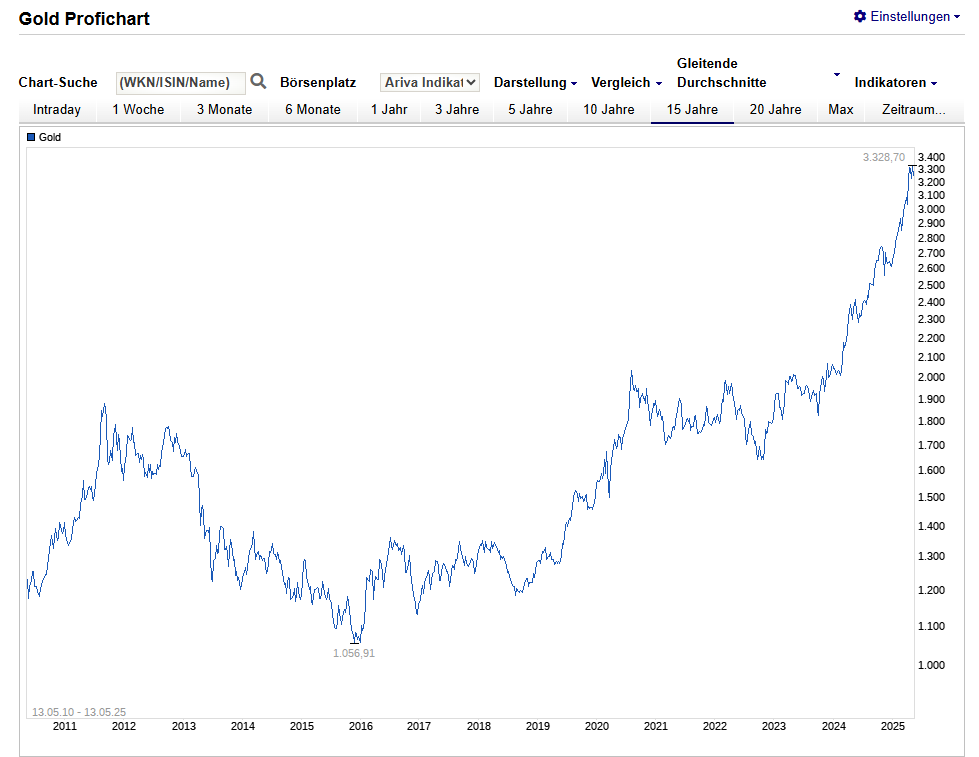Show the Max time range
The width and height of the screenshot is (979, 757).
(841, 110)
